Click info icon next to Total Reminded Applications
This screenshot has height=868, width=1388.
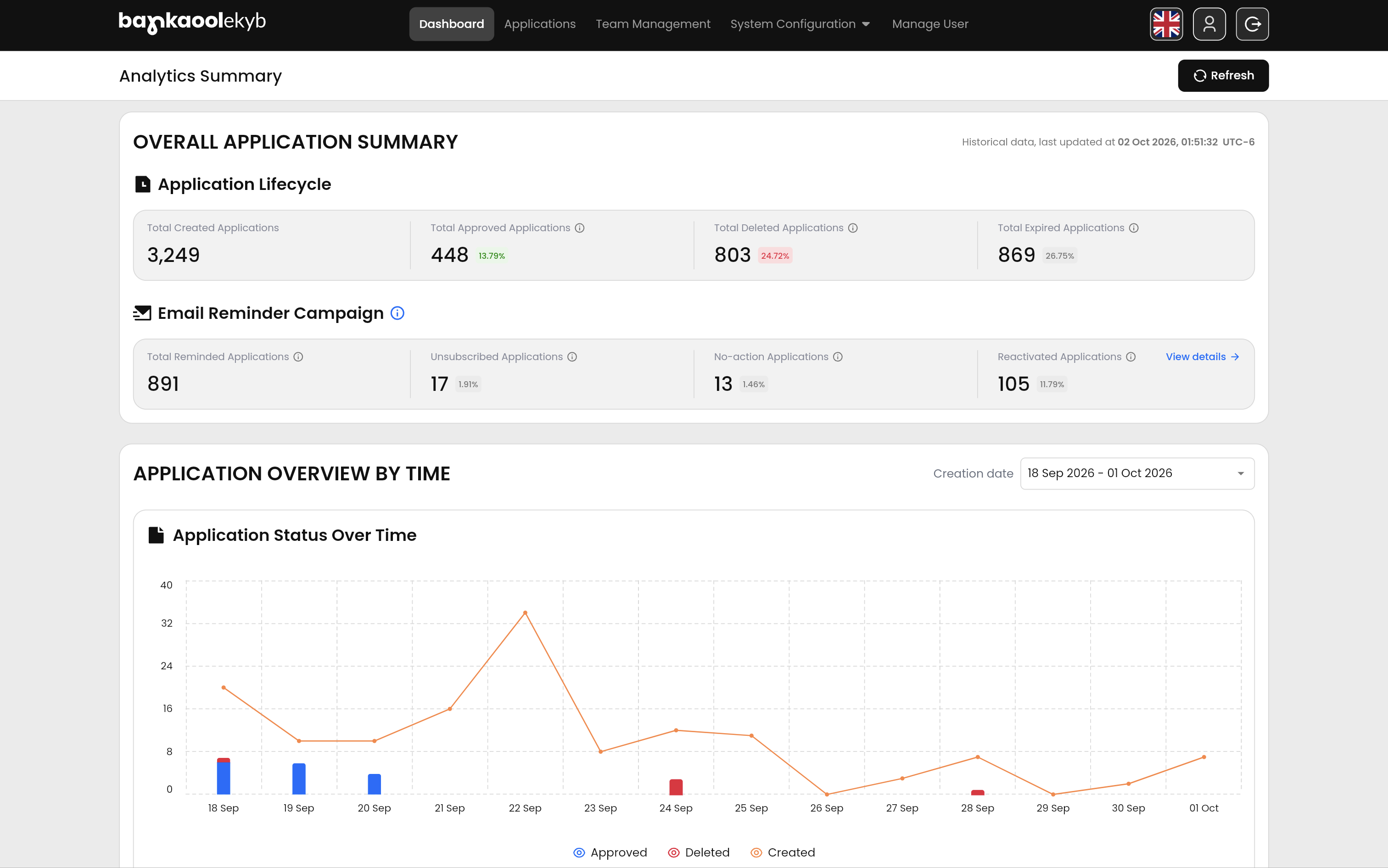(298, 356)
